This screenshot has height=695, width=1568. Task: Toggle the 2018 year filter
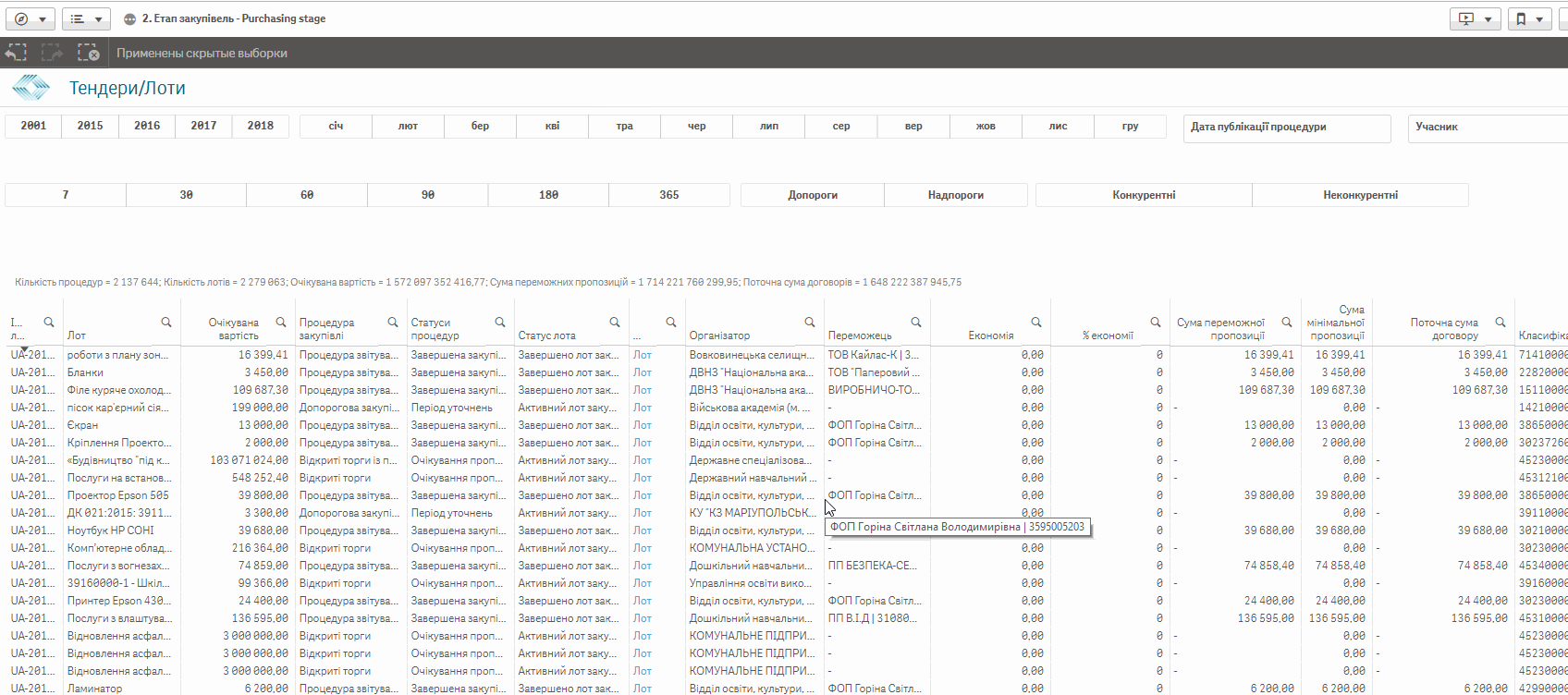coord(260,126)
